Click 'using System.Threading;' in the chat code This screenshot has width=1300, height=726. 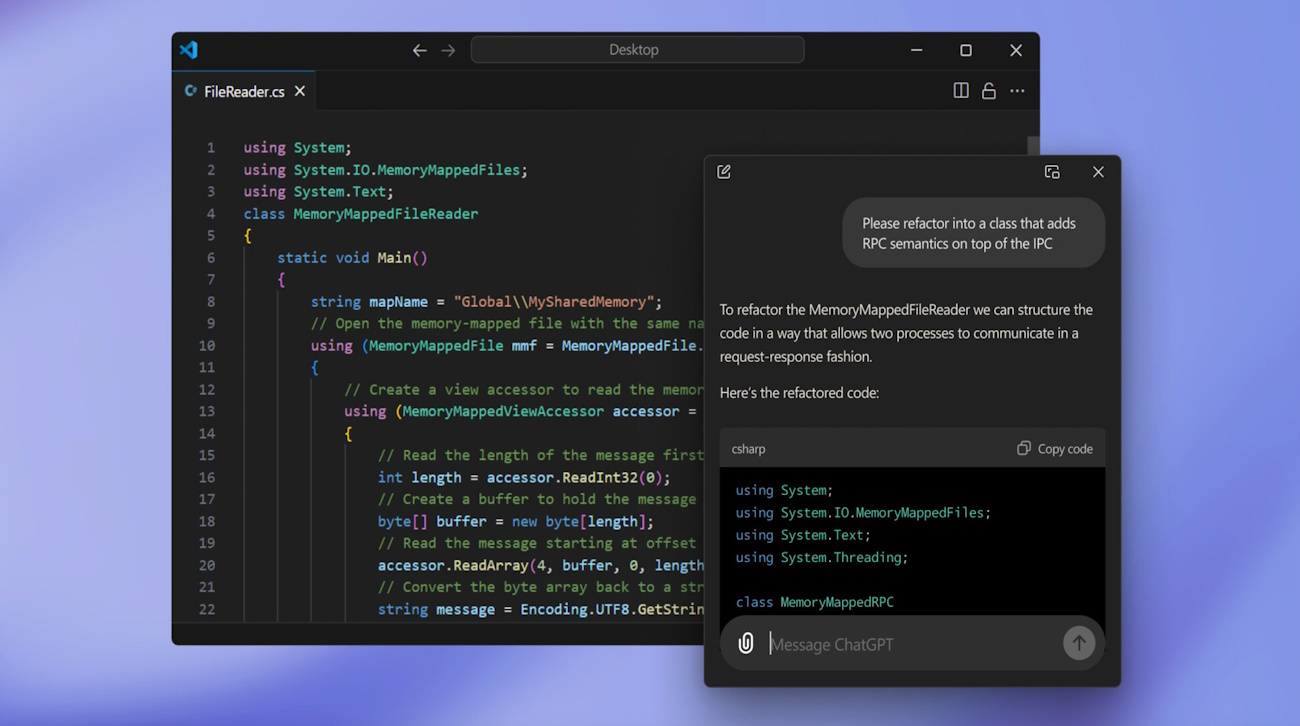(x=822, y=557)
